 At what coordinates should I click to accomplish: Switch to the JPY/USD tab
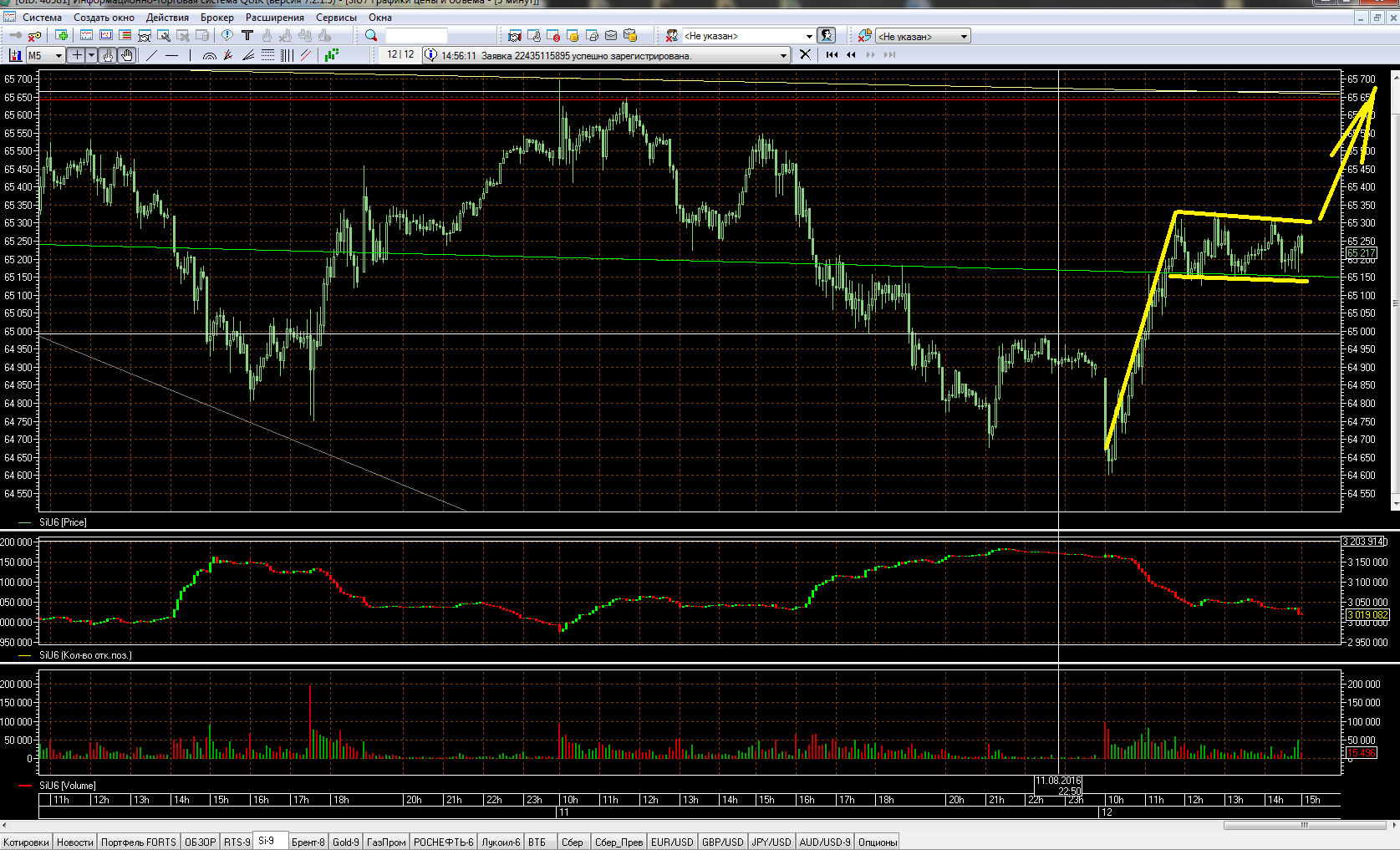click(771, 842)
